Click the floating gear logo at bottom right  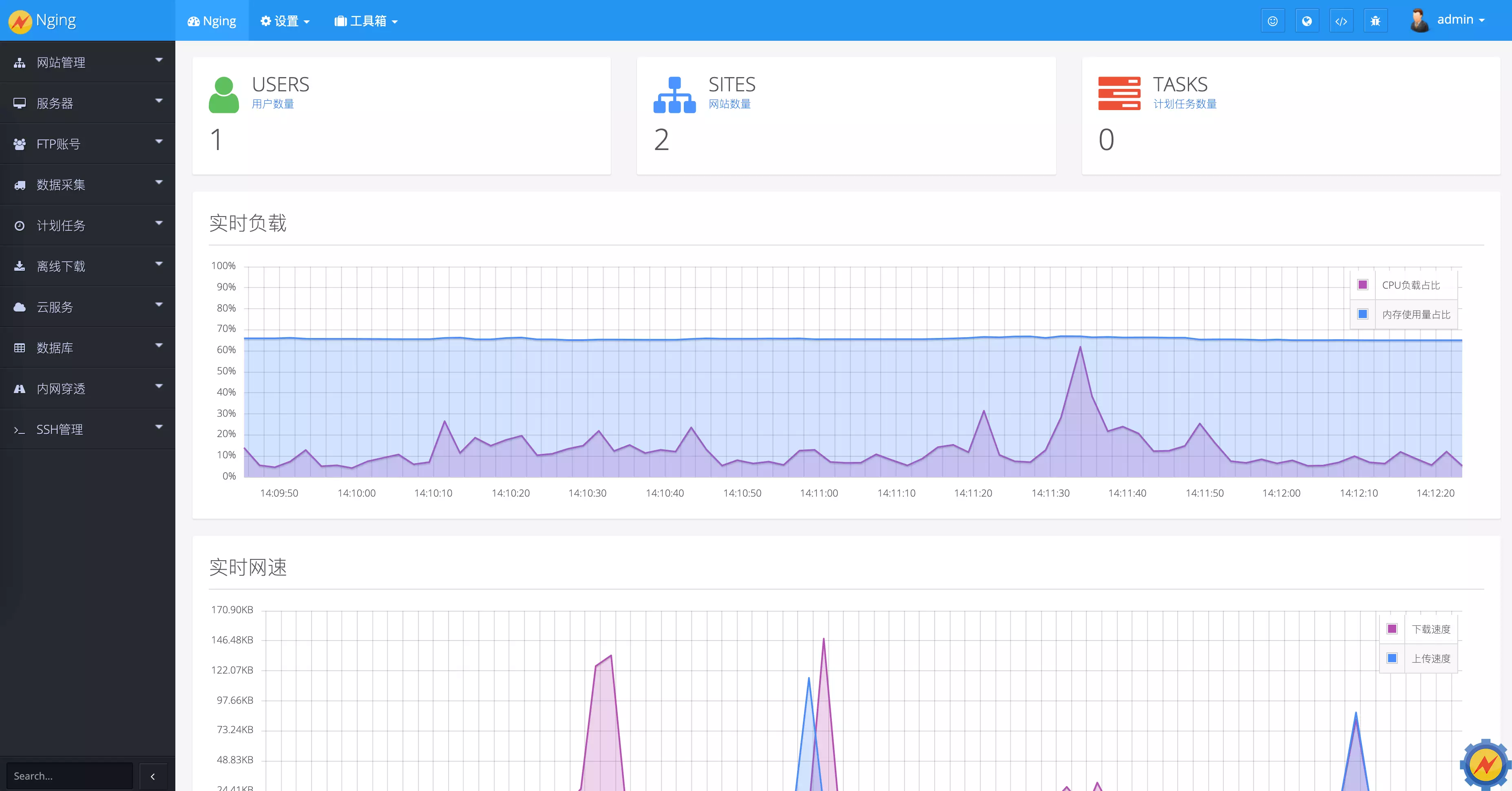(x=1485, y=764)
